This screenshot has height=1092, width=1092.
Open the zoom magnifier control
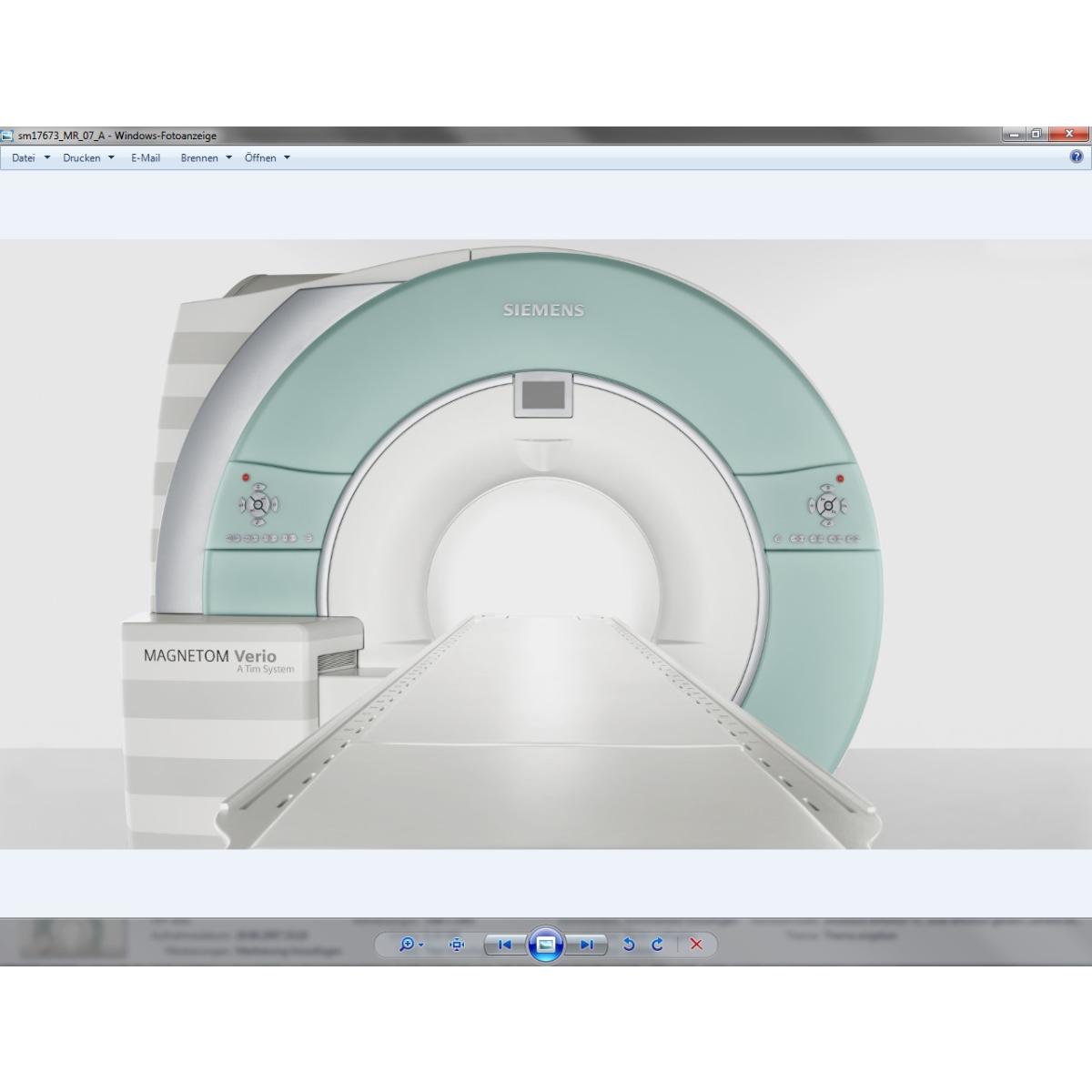[x=411, y=945]
